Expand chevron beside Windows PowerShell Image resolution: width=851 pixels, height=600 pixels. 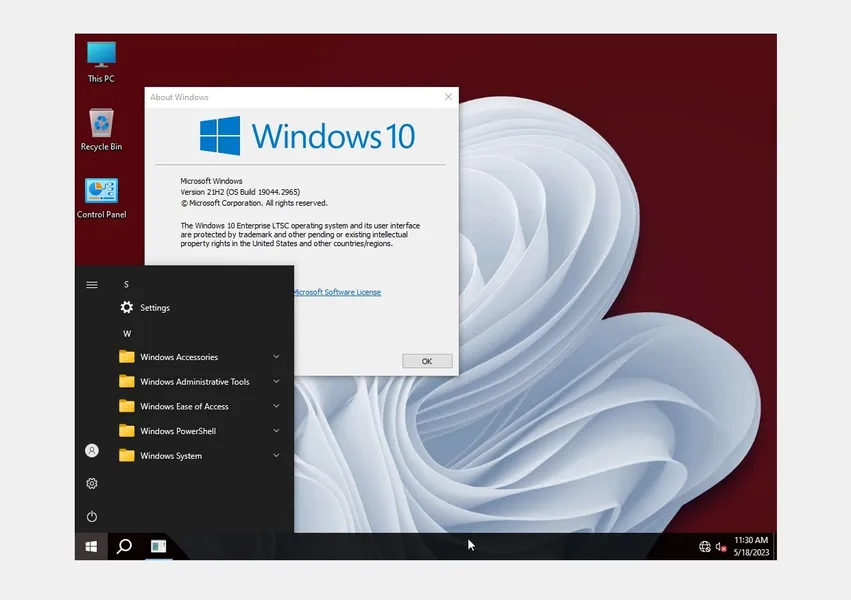coord(276,431)
